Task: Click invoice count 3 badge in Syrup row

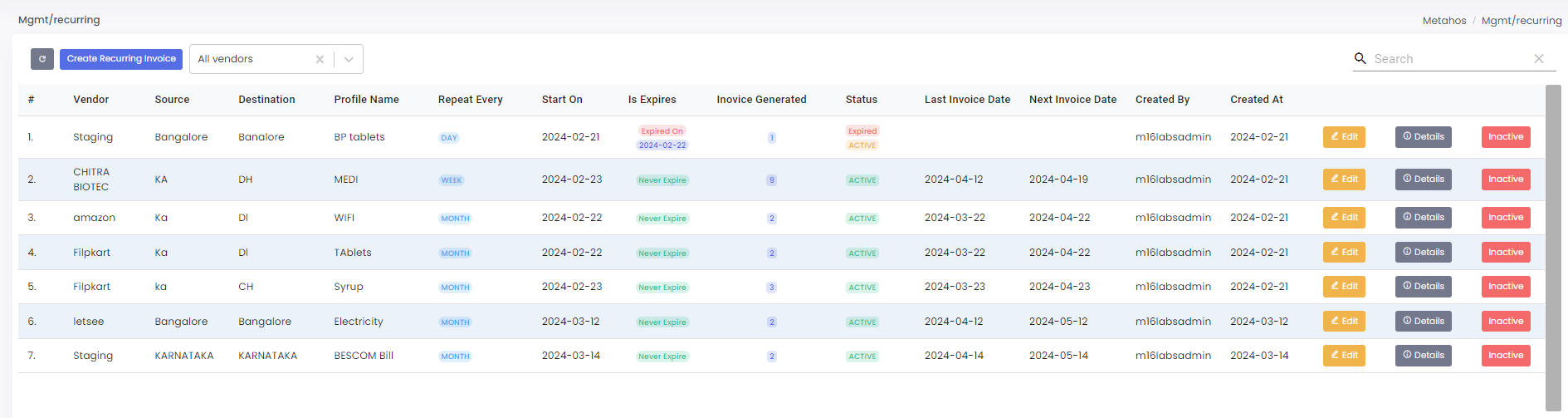Action: pyautogui.click(x=771, y=288)
